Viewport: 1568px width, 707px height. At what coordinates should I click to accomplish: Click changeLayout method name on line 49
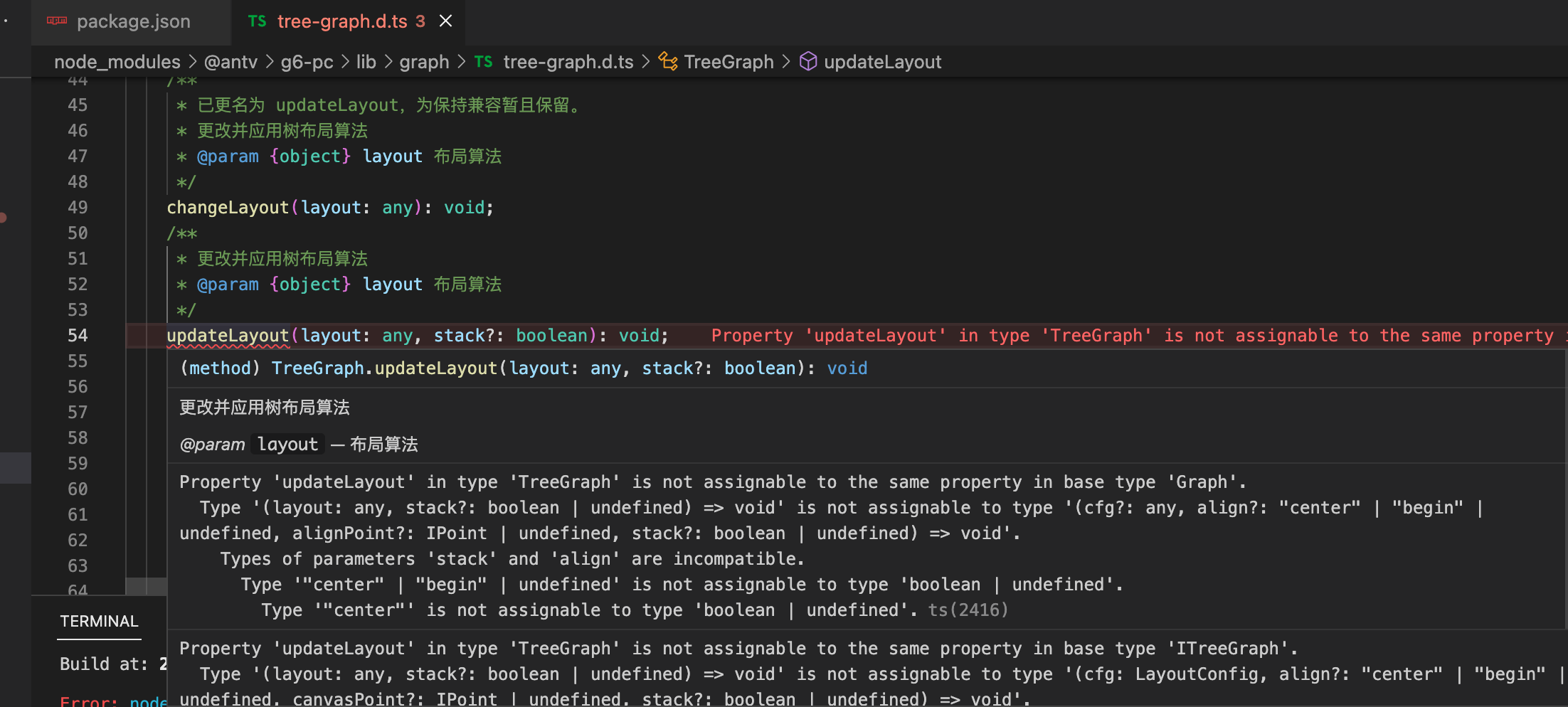point(228,208)
